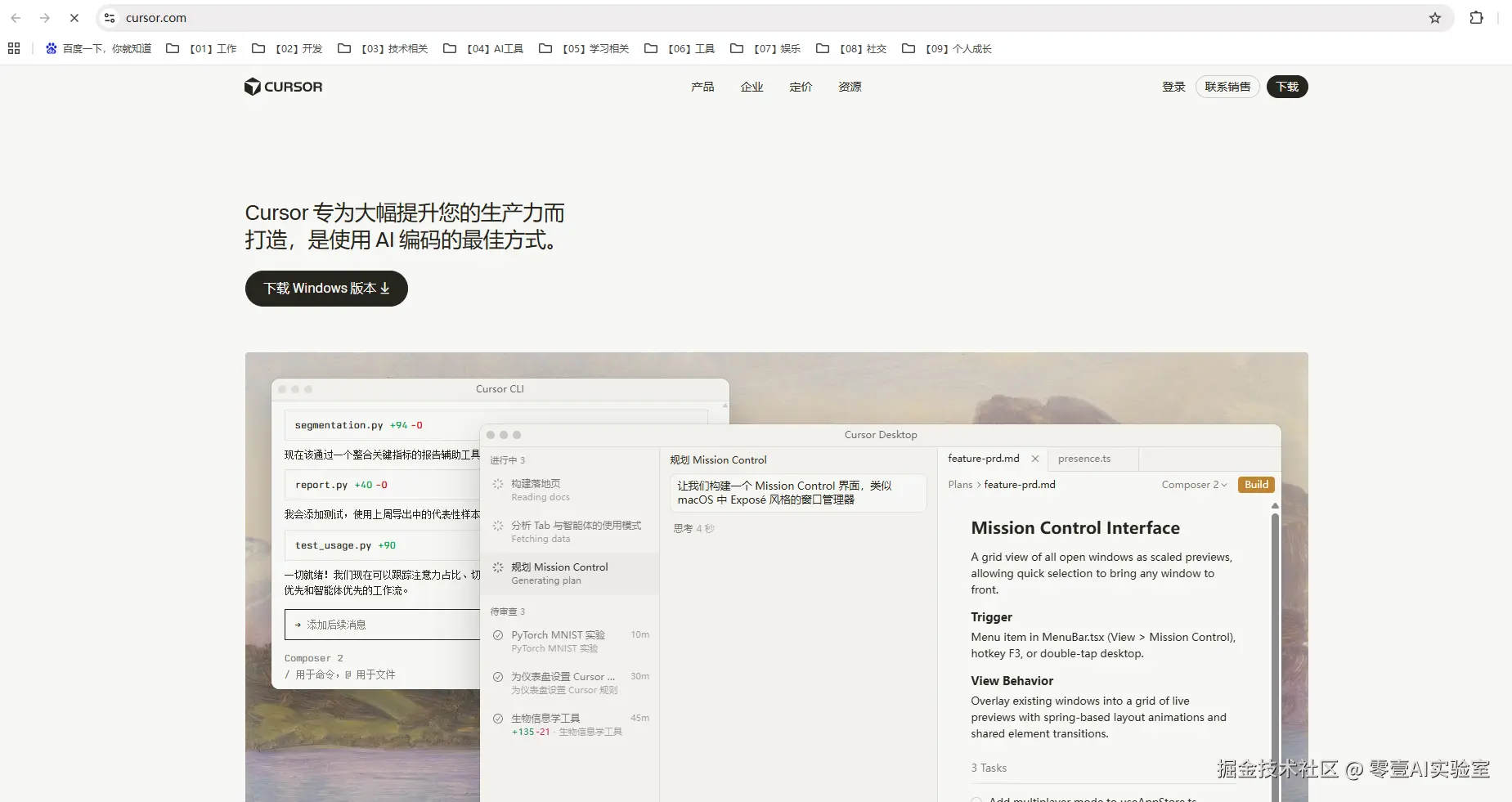Viewport: 1512px width, 802px height.
Task: Click the site information icon before cursor.com
Action: 109,17
